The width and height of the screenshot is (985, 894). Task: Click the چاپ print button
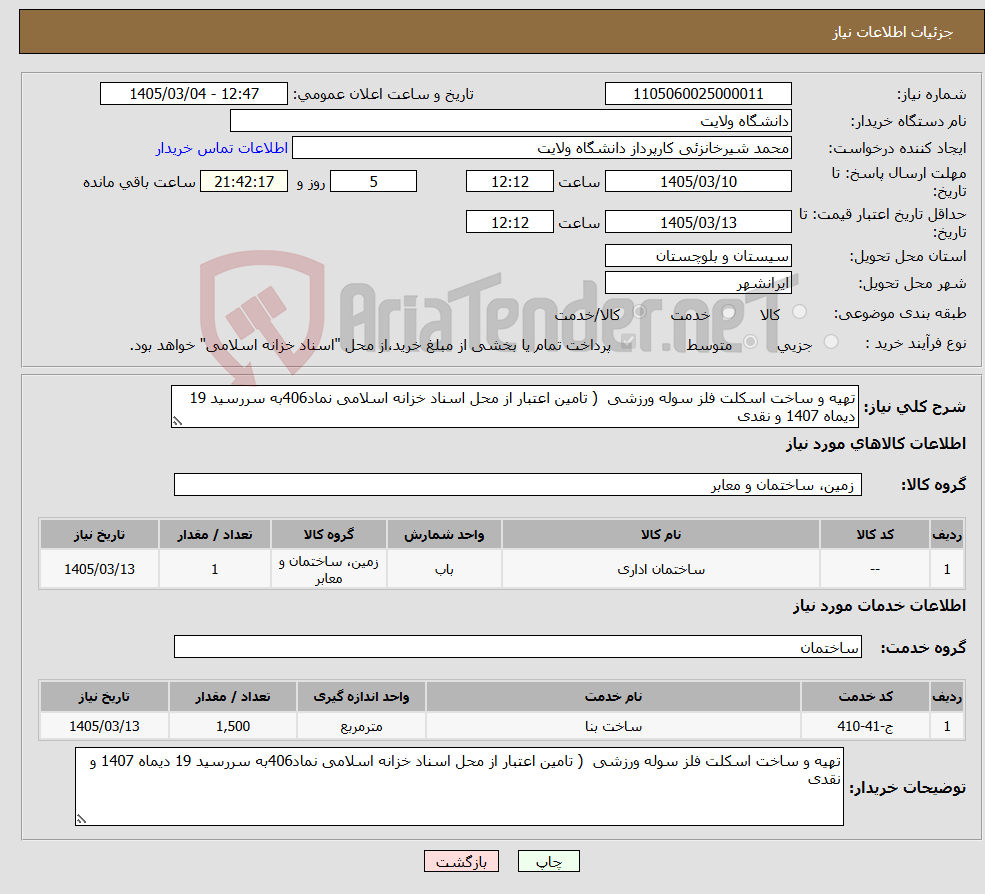(548, 861)
